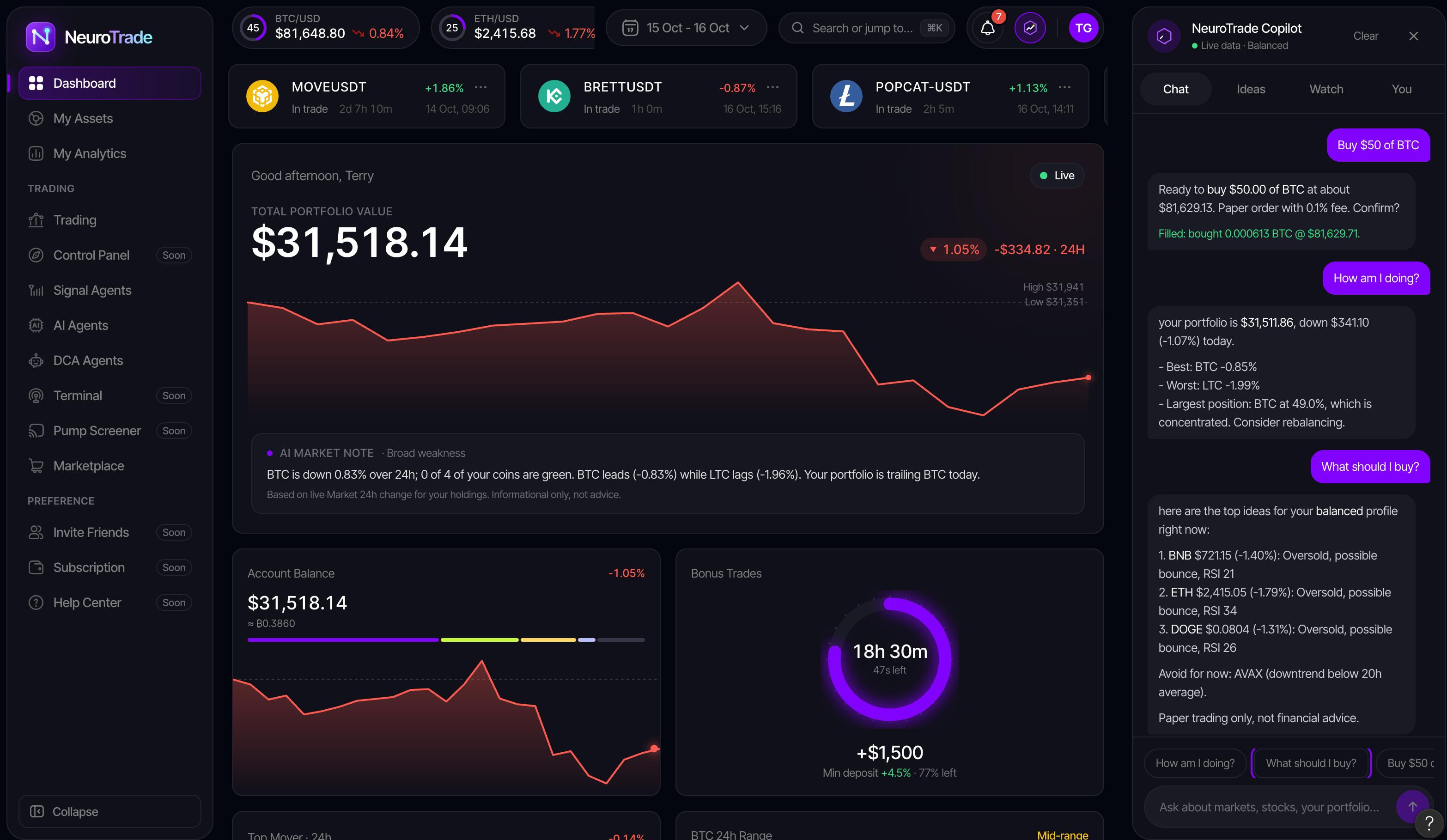Close the NeuroTrade Copilot panel
The image size is (1447, 840).
pyautogui.click(x=1414, y=36)
